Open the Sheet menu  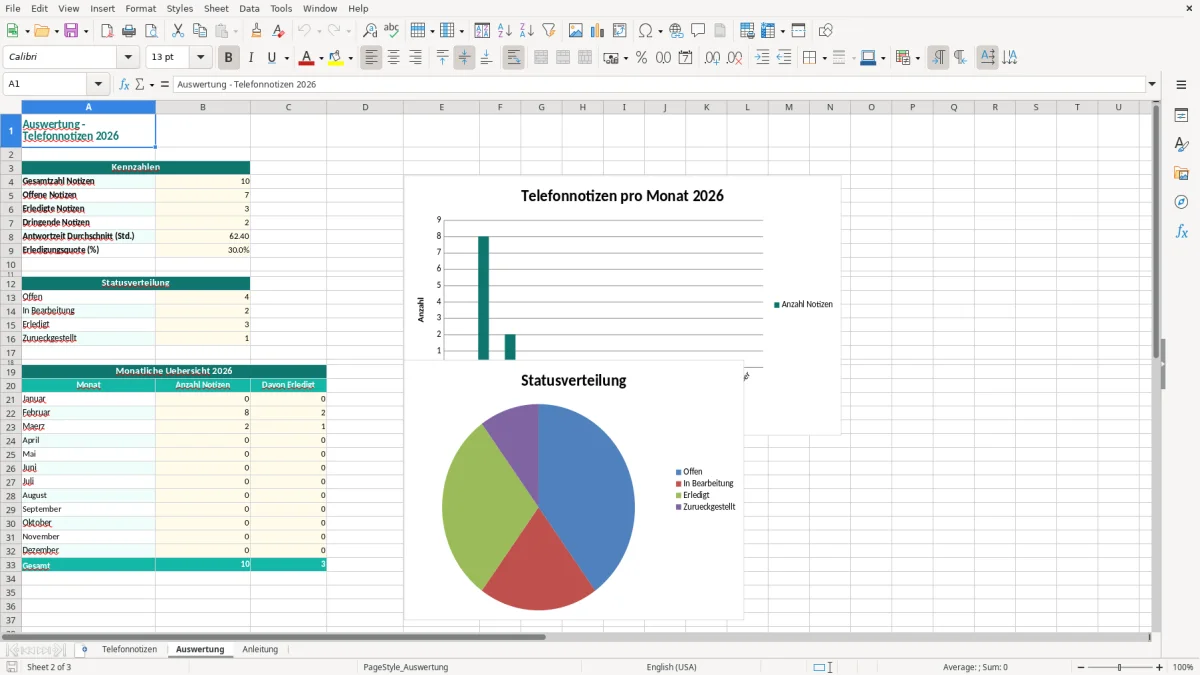click(216, 8)
